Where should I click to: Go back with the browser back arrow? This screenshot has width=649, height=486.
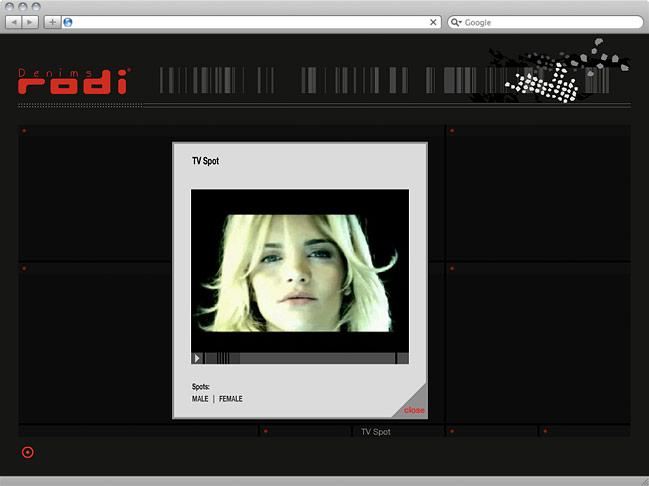pyautogui.click(x=15, y=22)
